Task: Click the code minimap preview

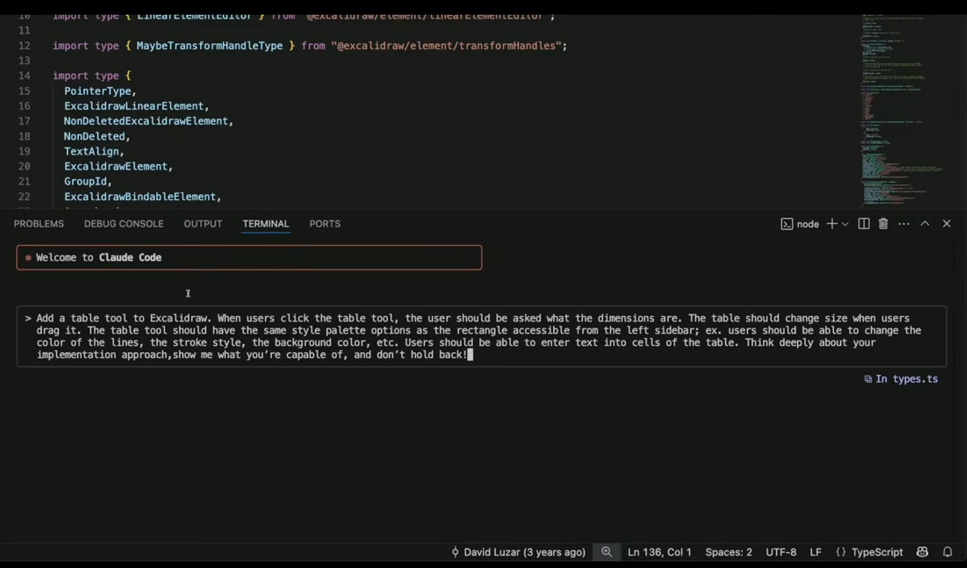Action: point(900,111)
